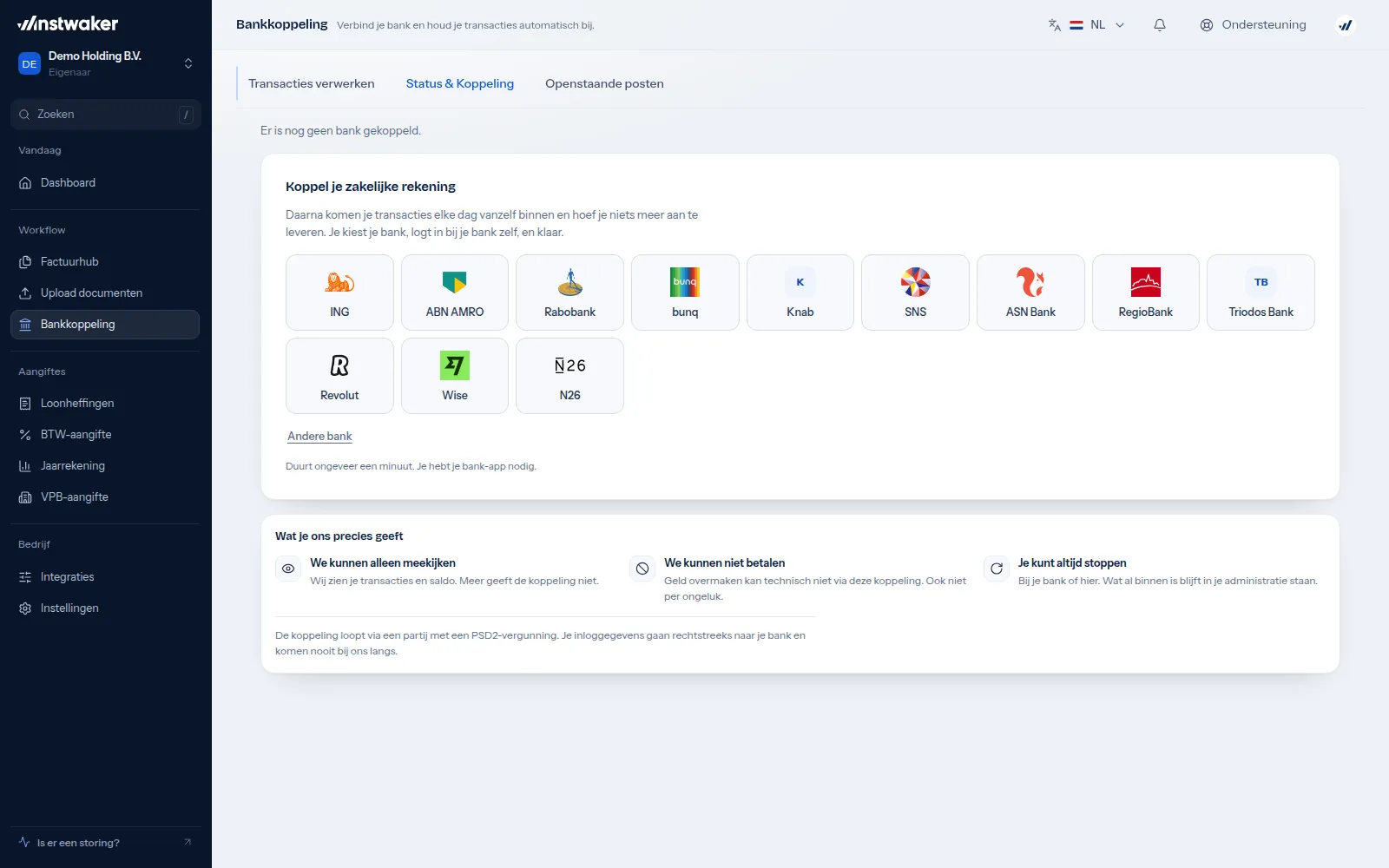This screenshot has height=868, width=1389.
Task: Click the Andere bank link
Action: tap(319, 437)
